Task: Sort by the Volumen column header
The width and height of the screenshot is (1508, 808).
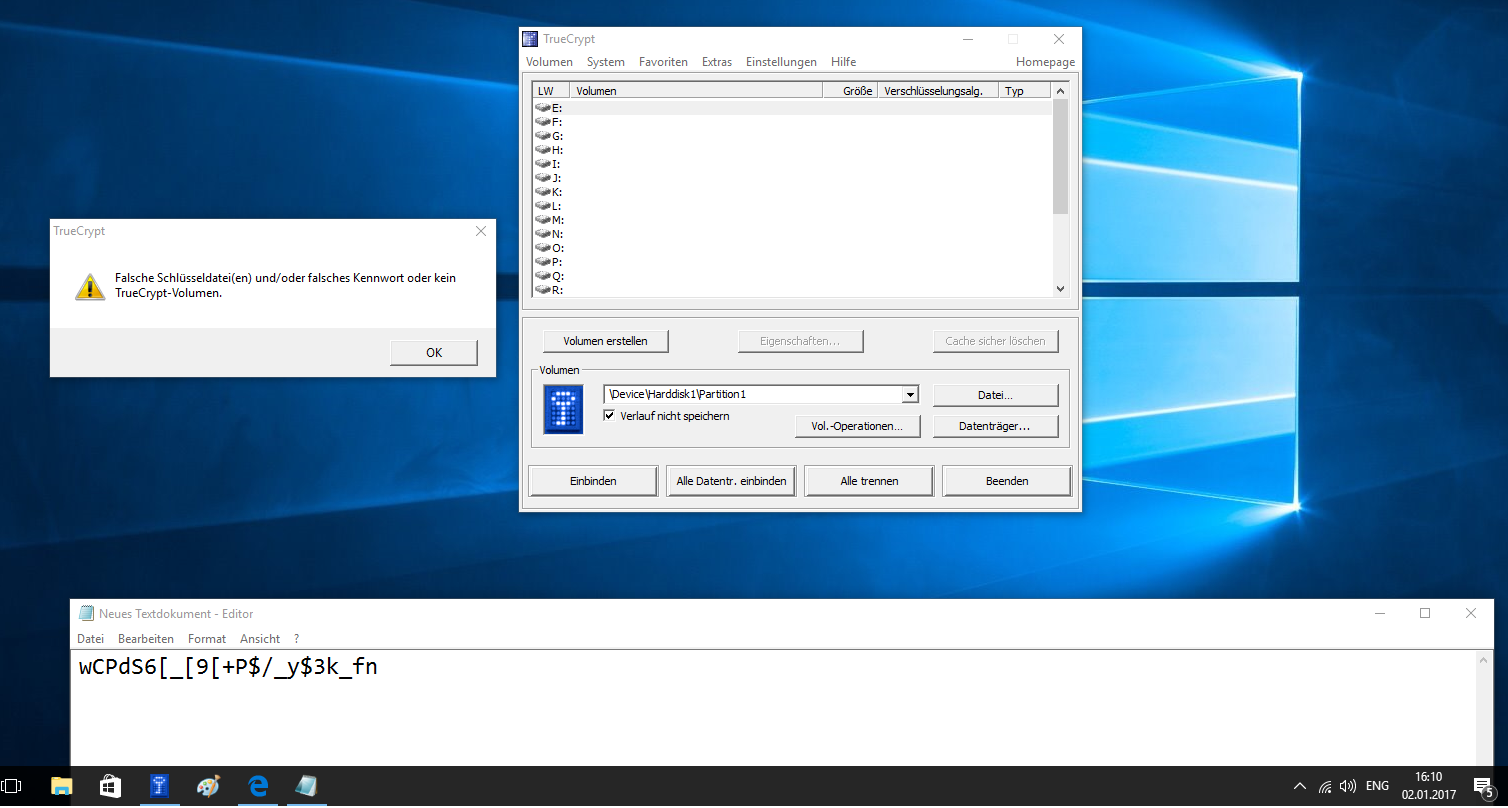Action: (x=695, y=91)
